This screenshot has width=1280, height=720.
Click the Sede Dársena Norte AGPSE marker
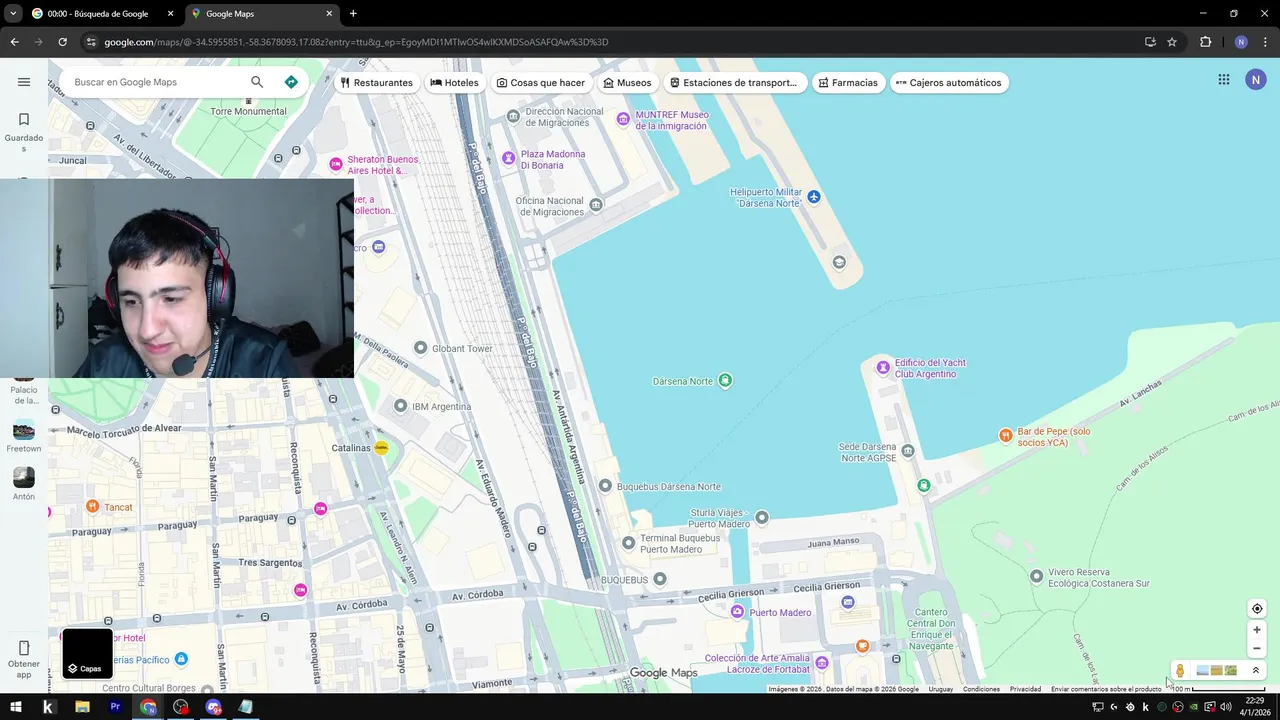point(908,451)
